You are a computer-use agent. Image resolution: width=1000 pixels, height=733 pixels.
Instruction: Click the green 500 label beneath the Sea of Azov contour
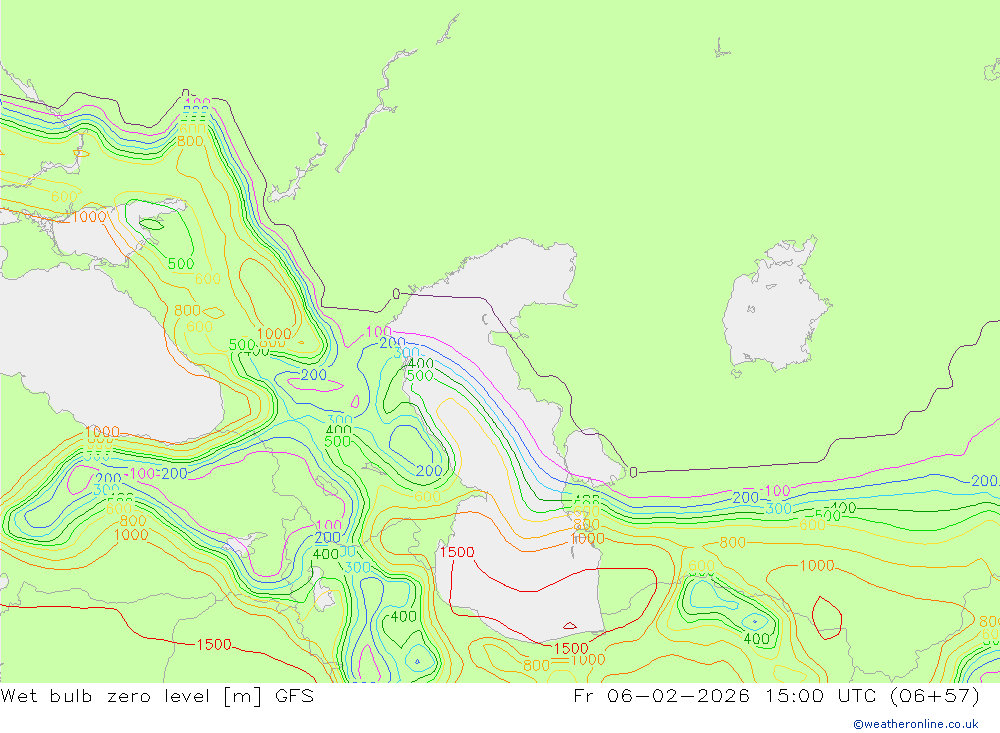[x=181, y=263]
